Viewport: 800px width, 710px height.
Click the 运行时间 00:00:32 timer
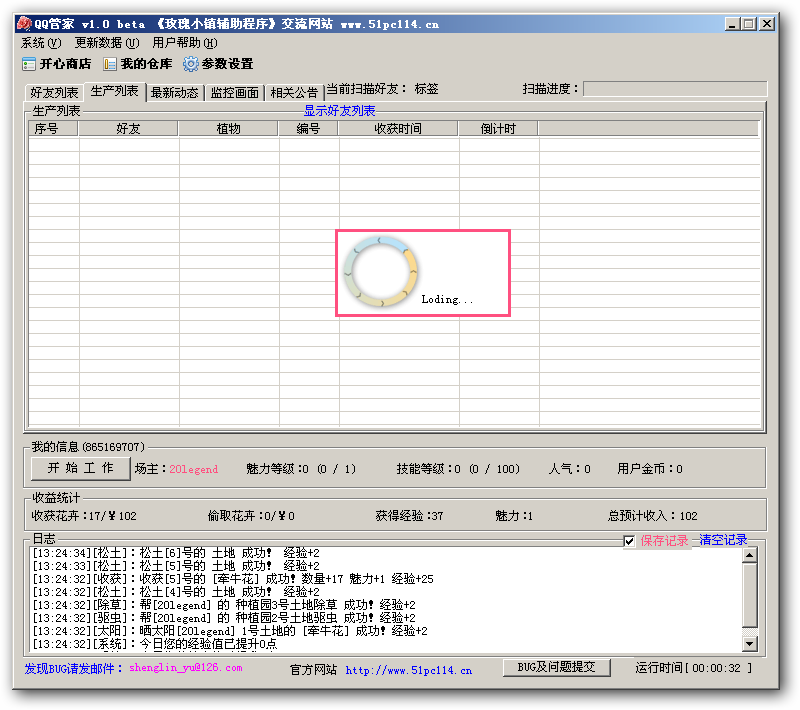(694, 668)
